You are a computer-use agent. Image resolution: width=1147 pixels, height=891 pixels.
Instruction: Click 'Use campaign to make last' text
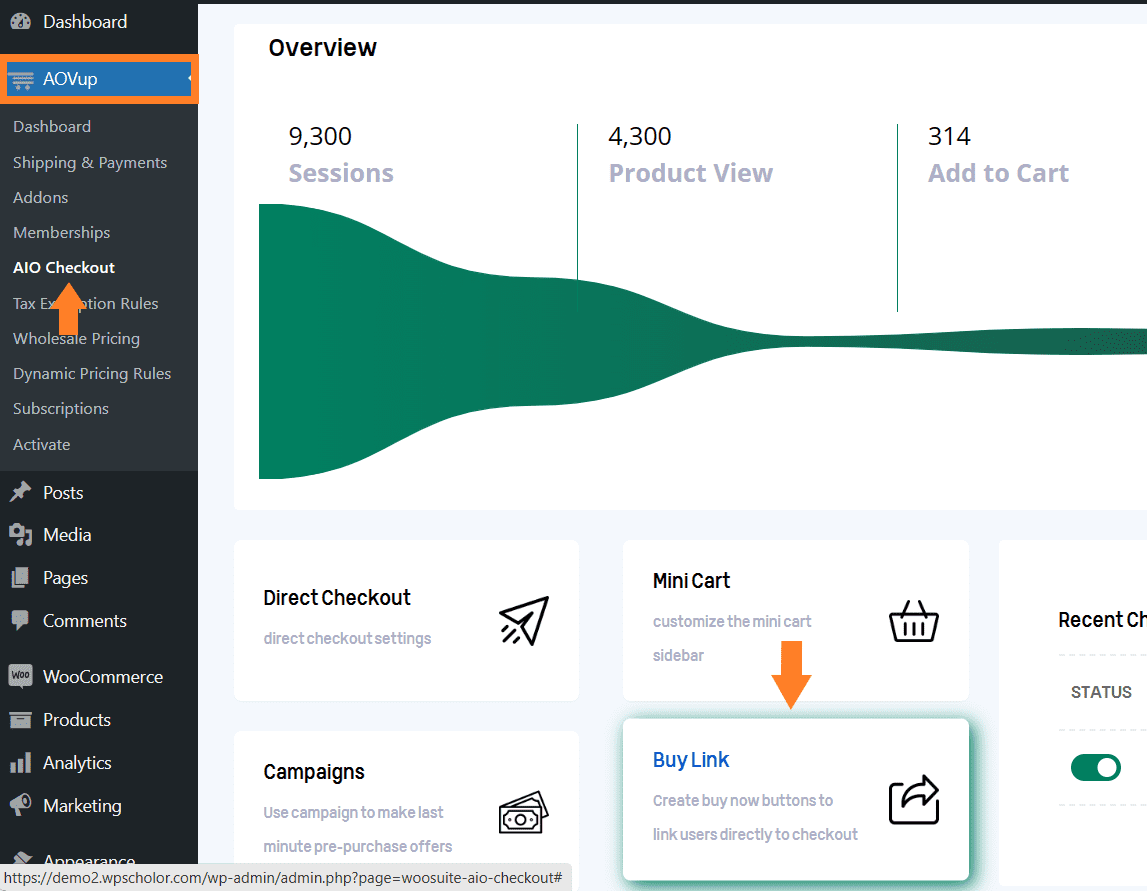(x=353, y=813)
